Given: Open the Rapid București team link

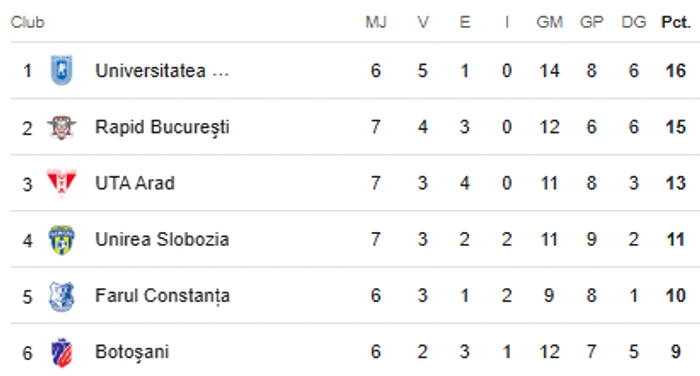Looking at the screenshot, I should [x=162, y=127].
